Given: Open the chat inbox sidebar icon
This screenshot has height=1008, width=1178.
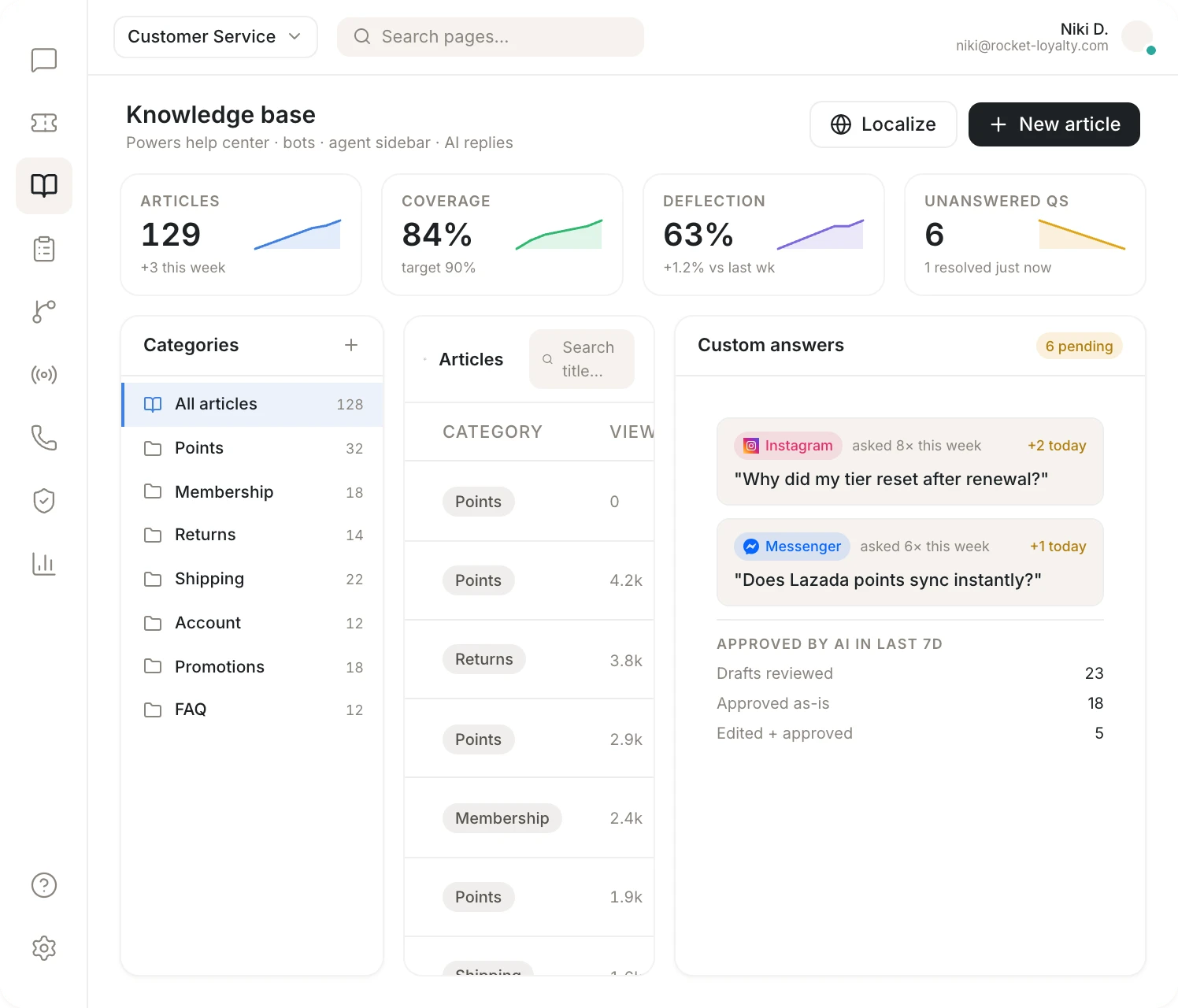Looking at the screenshot, I should coord(44,60).
